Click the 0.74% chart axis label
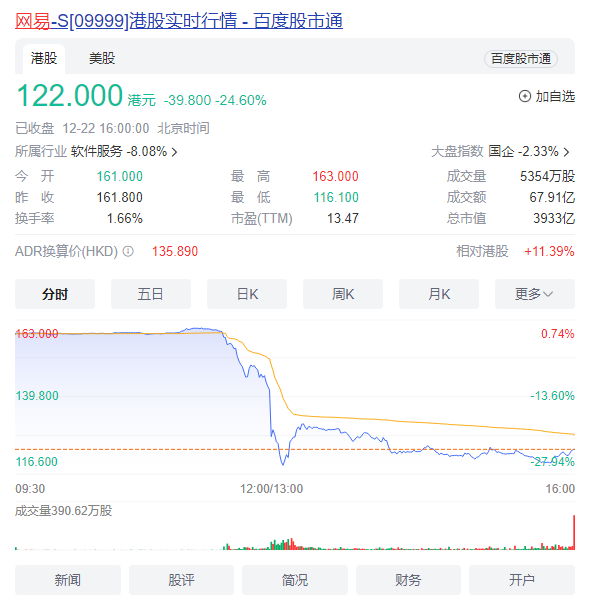 pyautogui.click(x=558, y=334)
